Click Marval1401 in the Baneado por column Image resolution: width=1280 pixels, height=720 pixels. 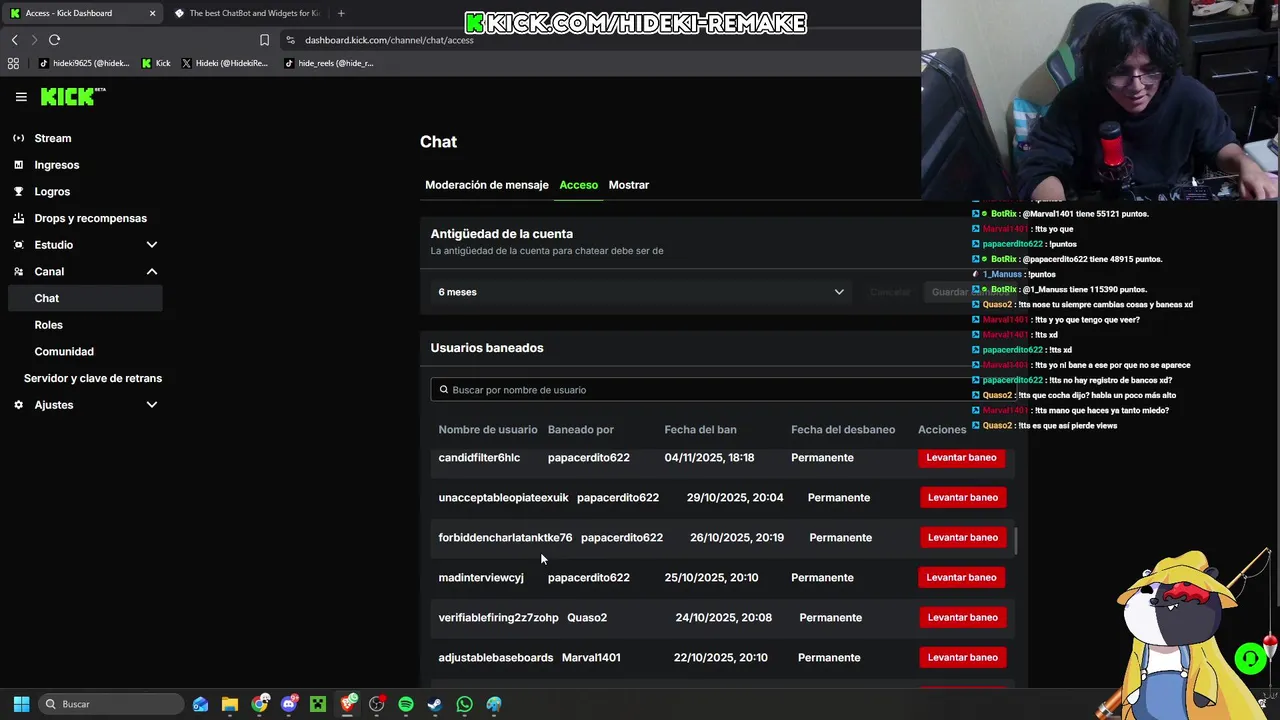(591, 658)
